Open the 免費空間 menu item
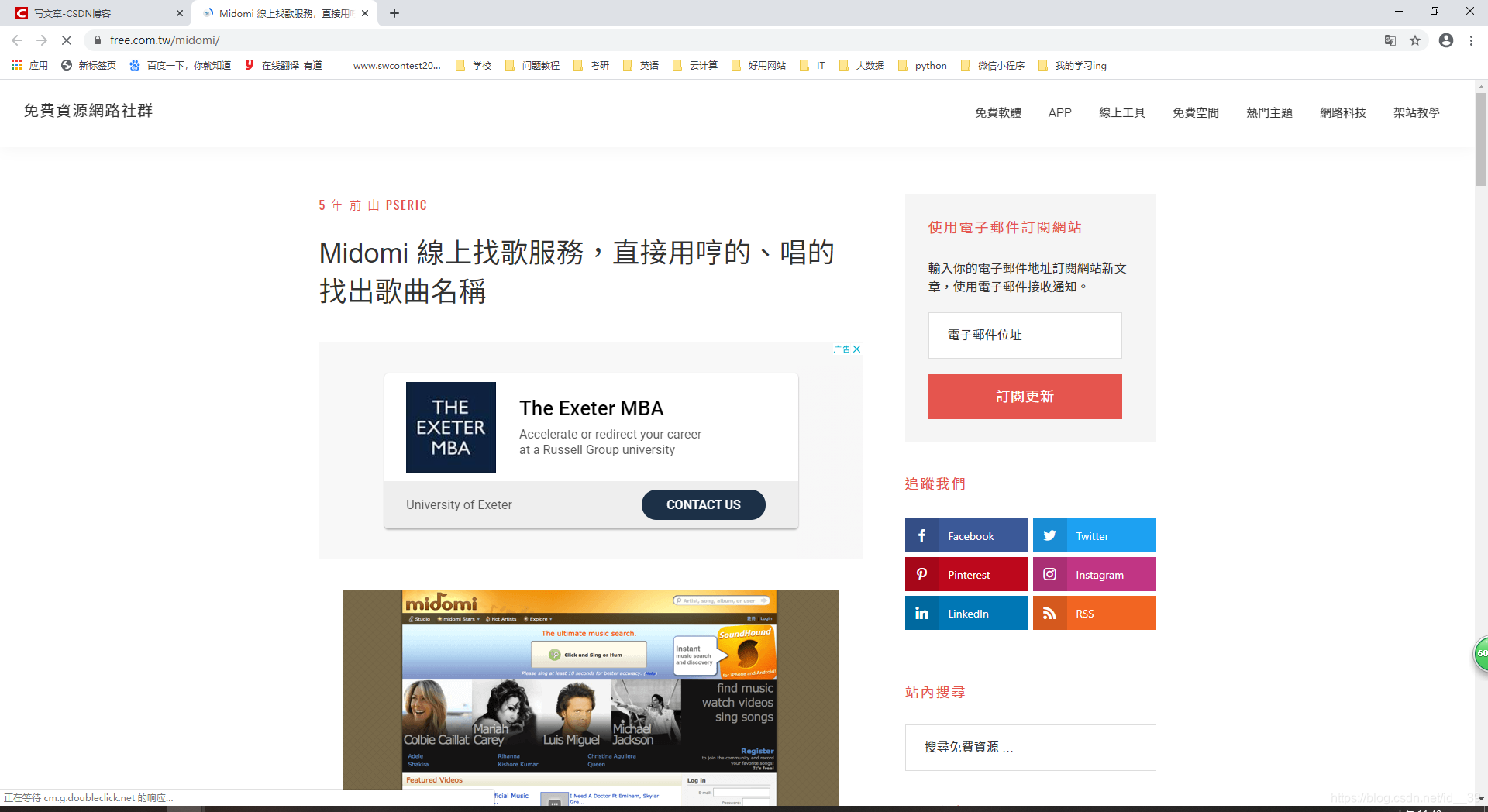 coord(1196,113)
